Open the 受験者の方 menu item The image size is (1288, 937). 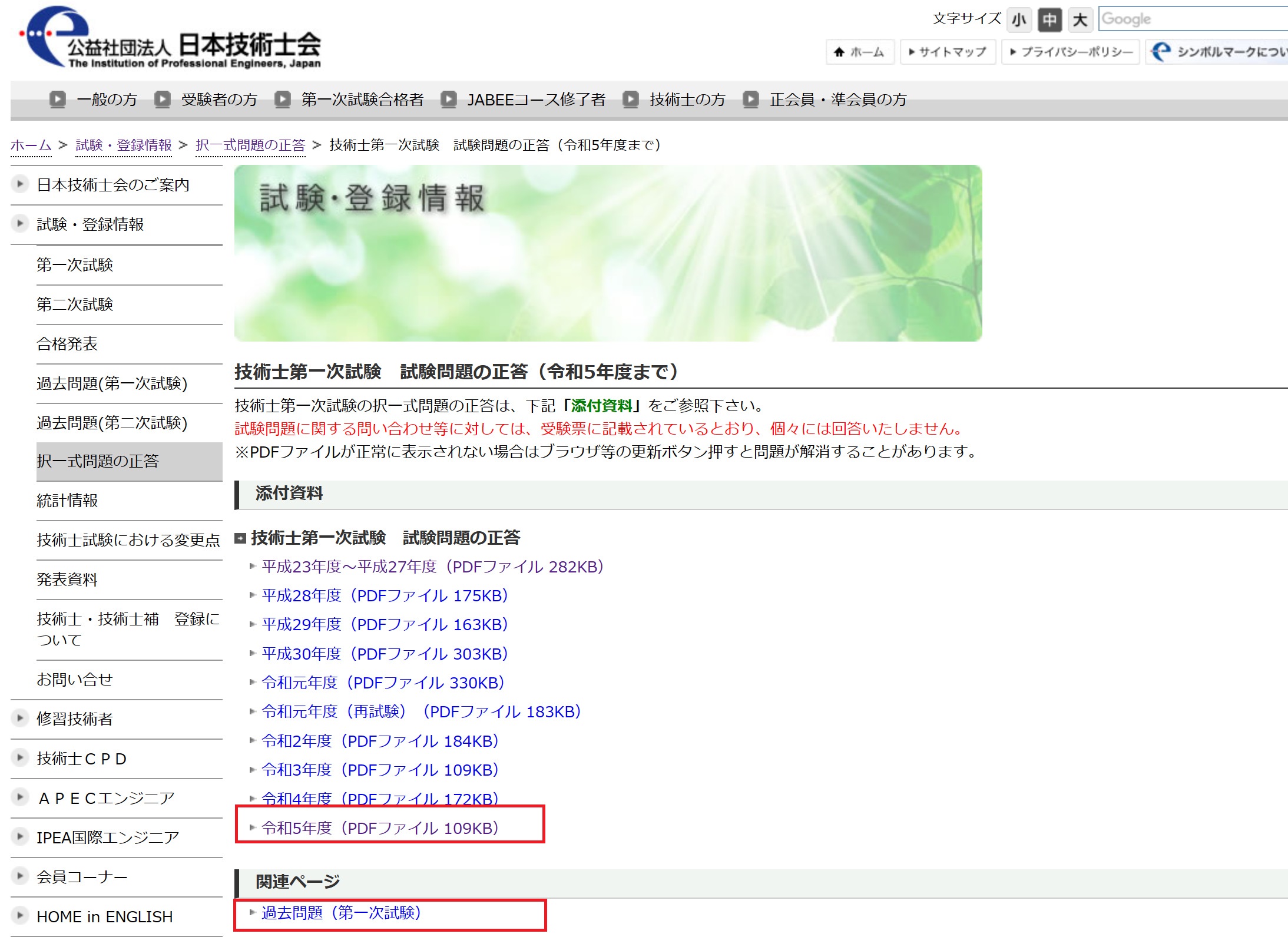(219, 100)
